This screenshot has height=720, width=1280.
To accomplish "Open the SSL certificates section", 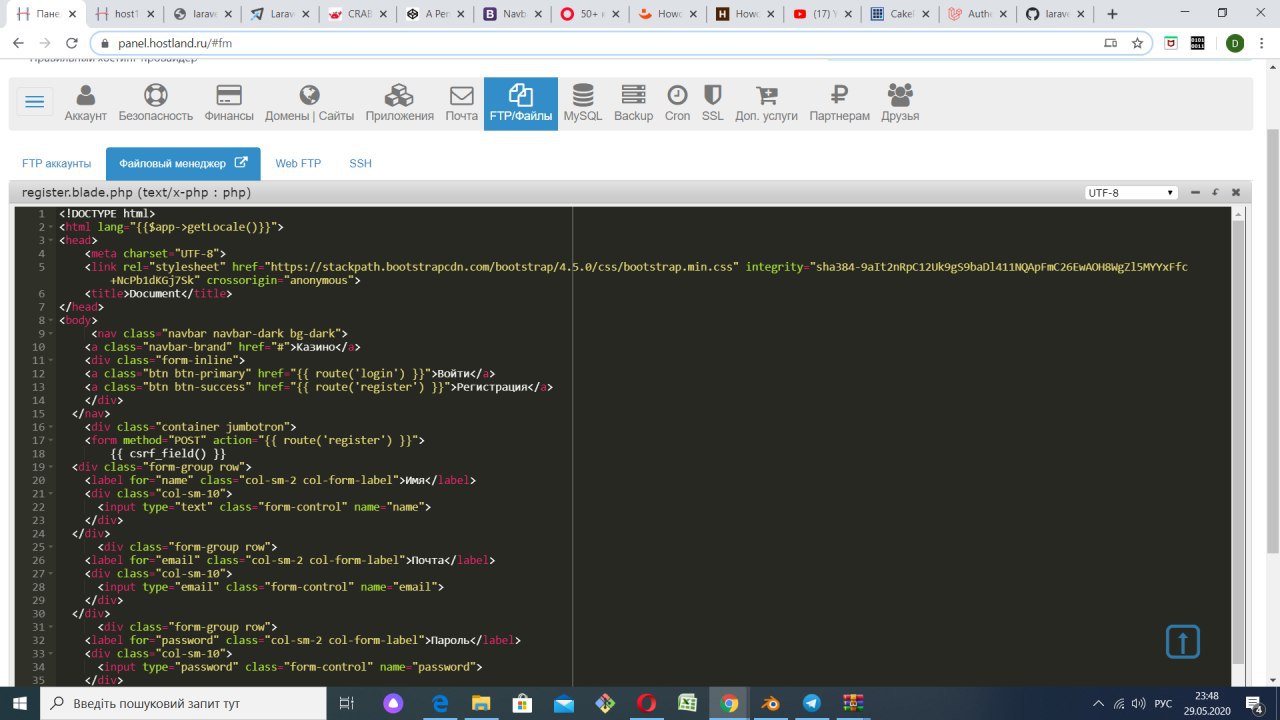I will (x=712, y=104).
